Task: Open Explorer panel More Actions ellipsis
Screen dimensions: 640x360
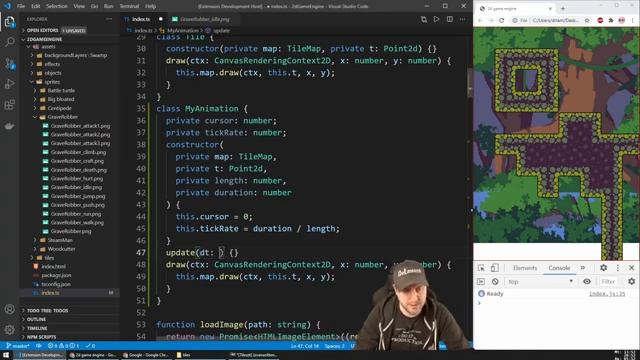Action: tap(109, 19)
